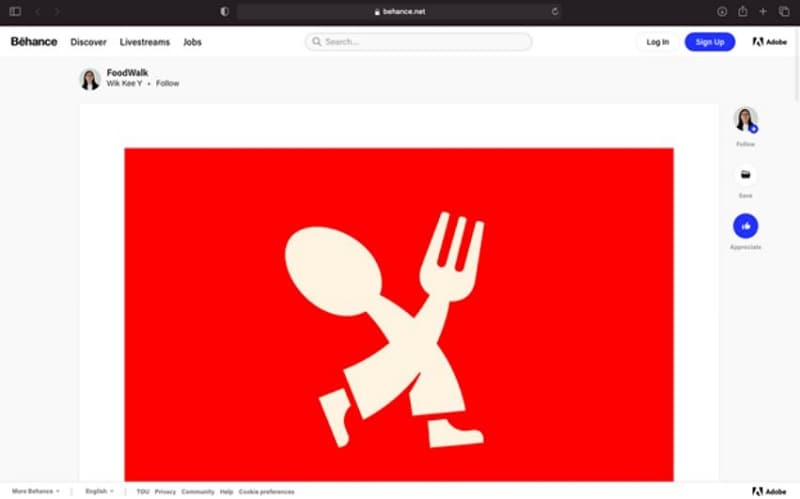The width and height of the screenshot is (800, 499).
Task: Appreciate the project with thumbs-up button
Action: click(745, 226)
